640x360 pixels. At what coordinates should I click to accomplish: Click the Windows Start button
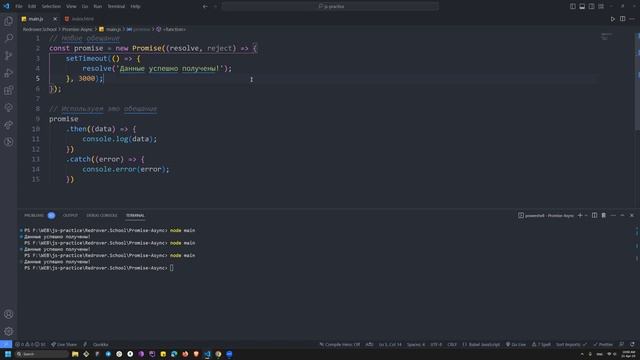tap(8, 354)
